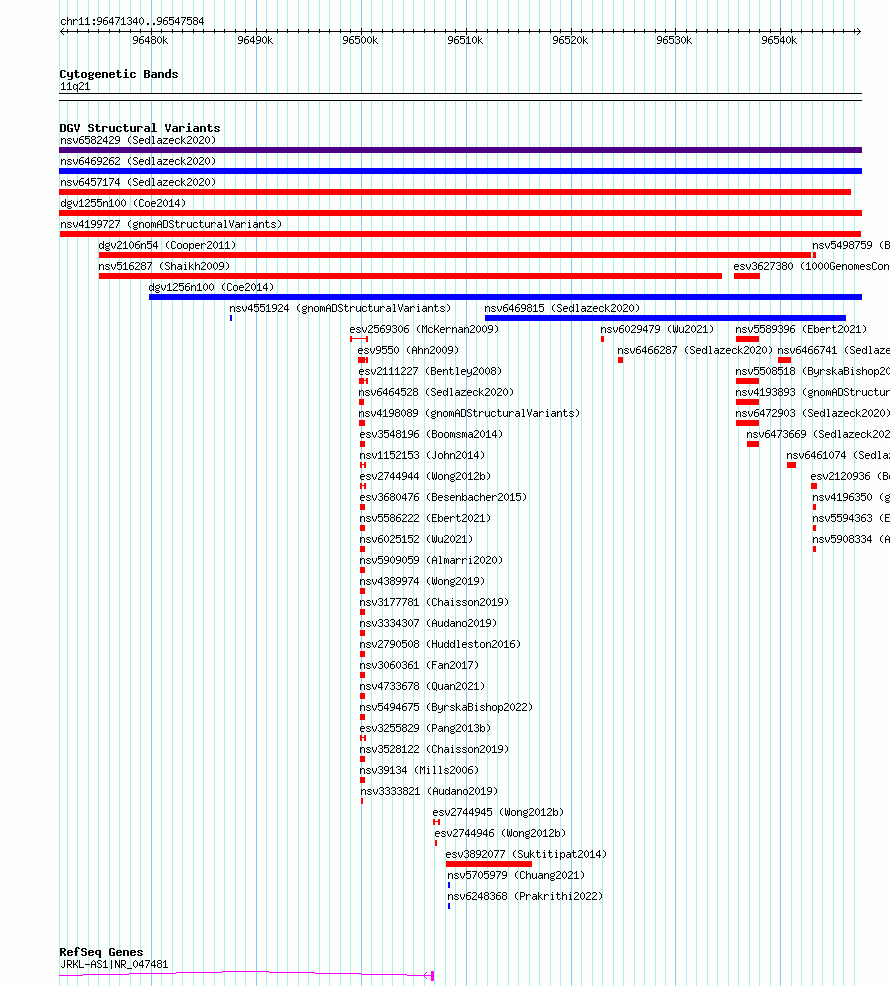Click nsv6469815 (Sedlazeck2020) label

[562, 308]
